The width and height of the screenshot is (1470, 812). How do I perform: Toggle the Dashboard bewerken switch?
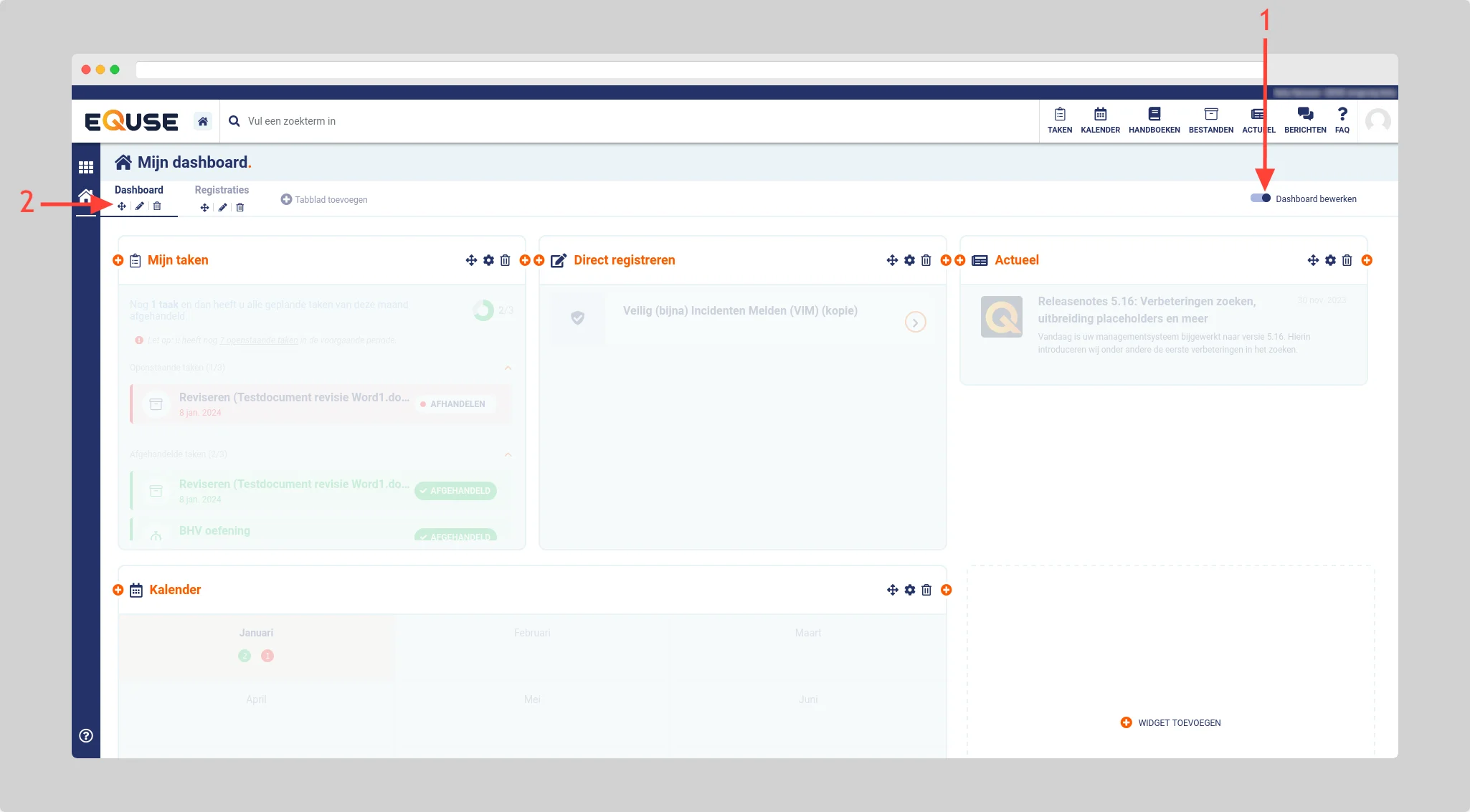point(1261,199)
